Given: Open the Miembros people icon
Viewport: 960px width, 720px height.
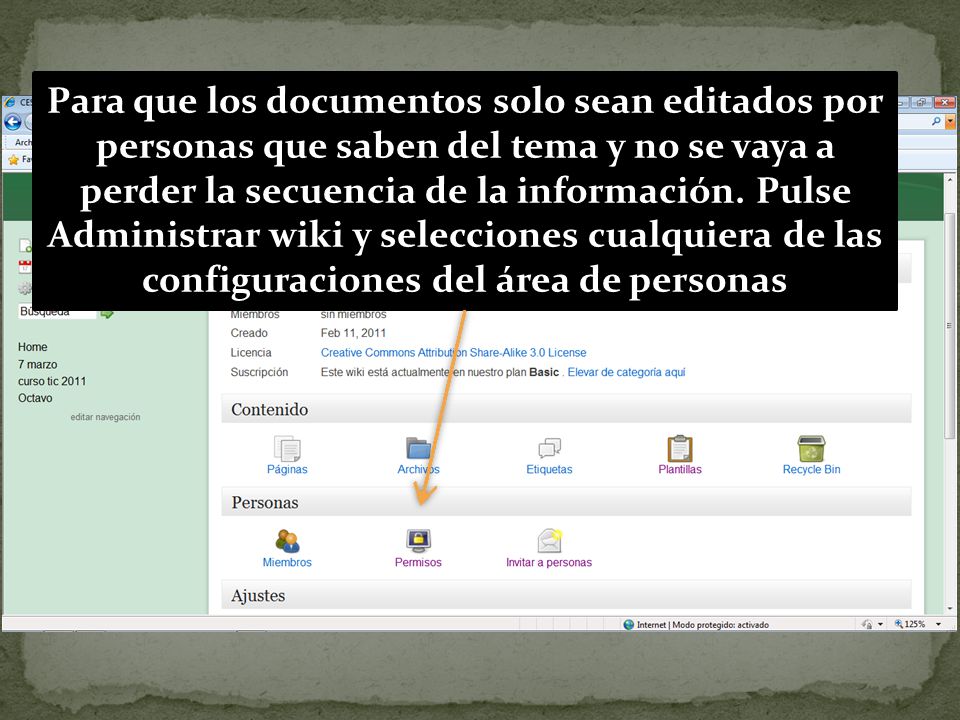Looking at the screenshot, I should click(287, 541).
